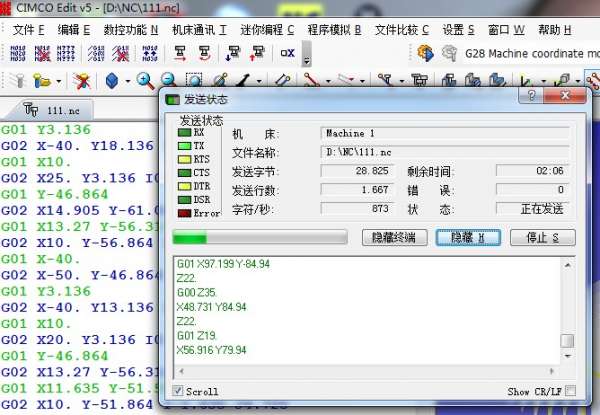
Task: Click the ? help button in the 发送状态 dialog
Action: coord(531,95)
